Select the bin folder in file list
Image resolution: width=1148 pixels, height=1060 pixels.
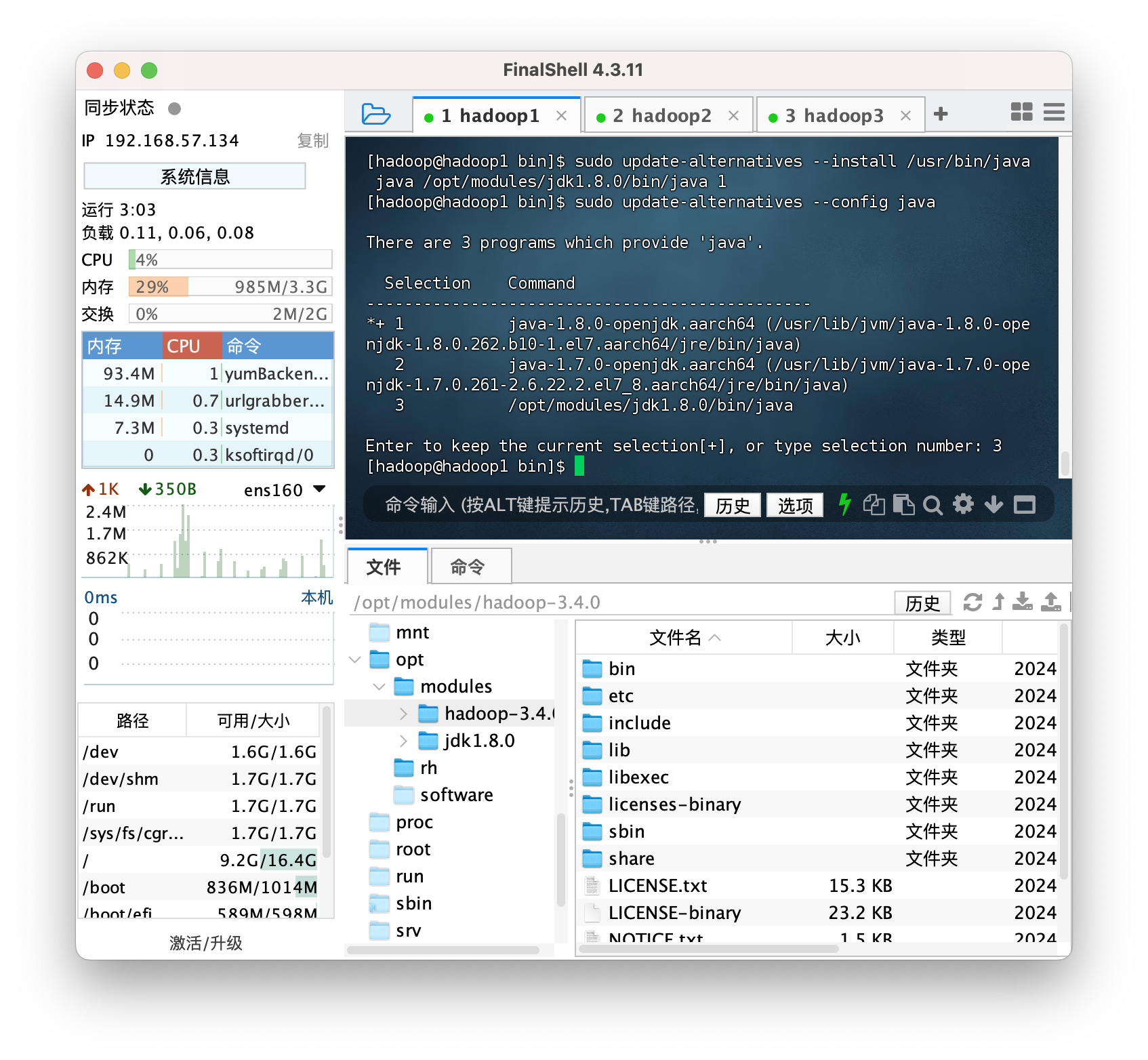pos(817,669)
